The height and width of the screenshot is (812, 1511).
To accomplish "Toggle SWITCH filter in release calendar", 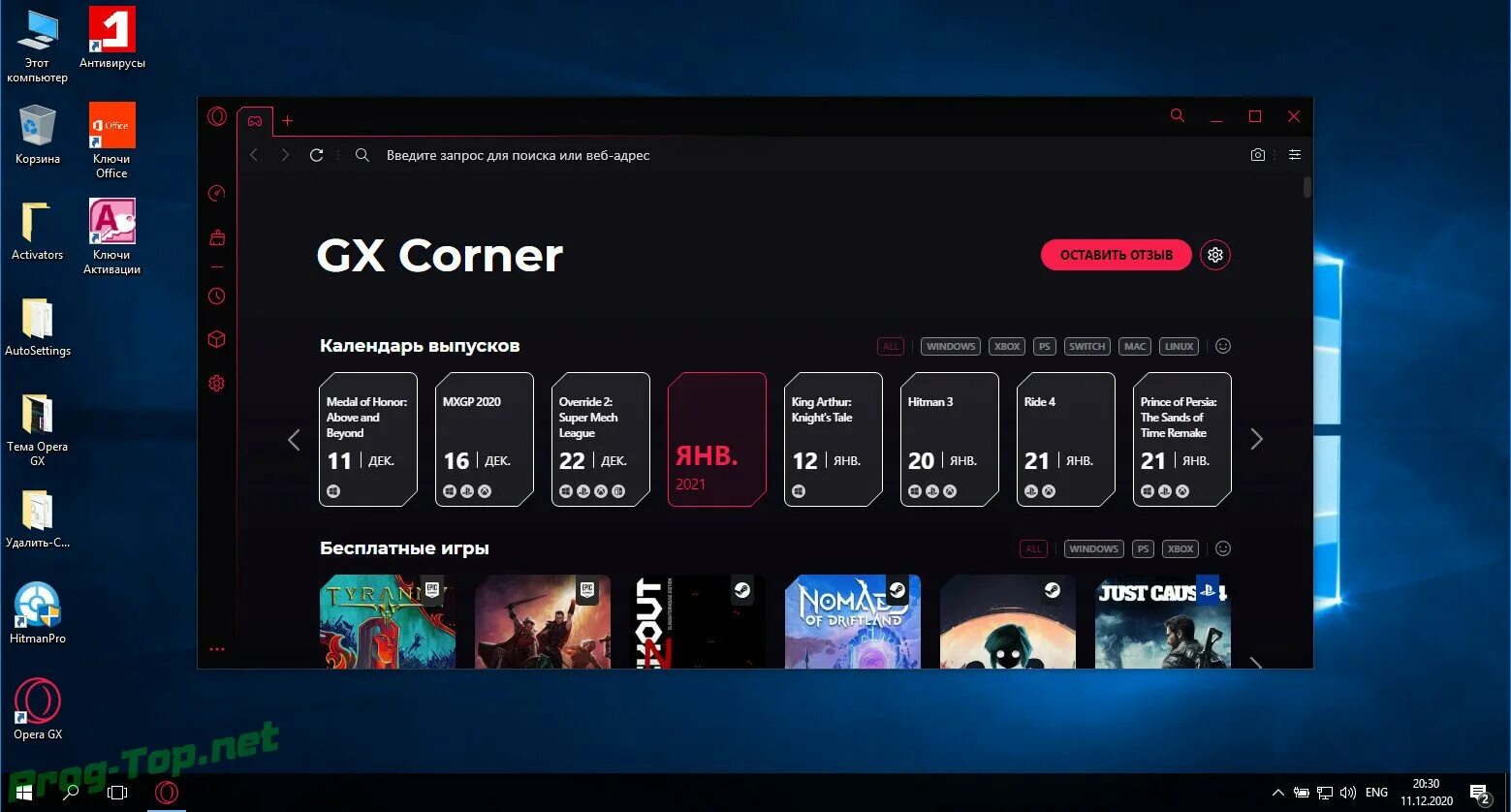I will click(1087, 346).
